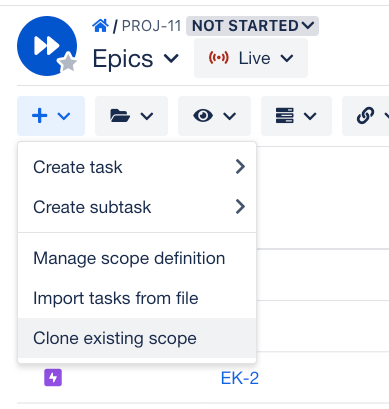This screenshot has height=409, width=389.
Task: Expand the Create subtask submenu
Action: click(137, 207)
